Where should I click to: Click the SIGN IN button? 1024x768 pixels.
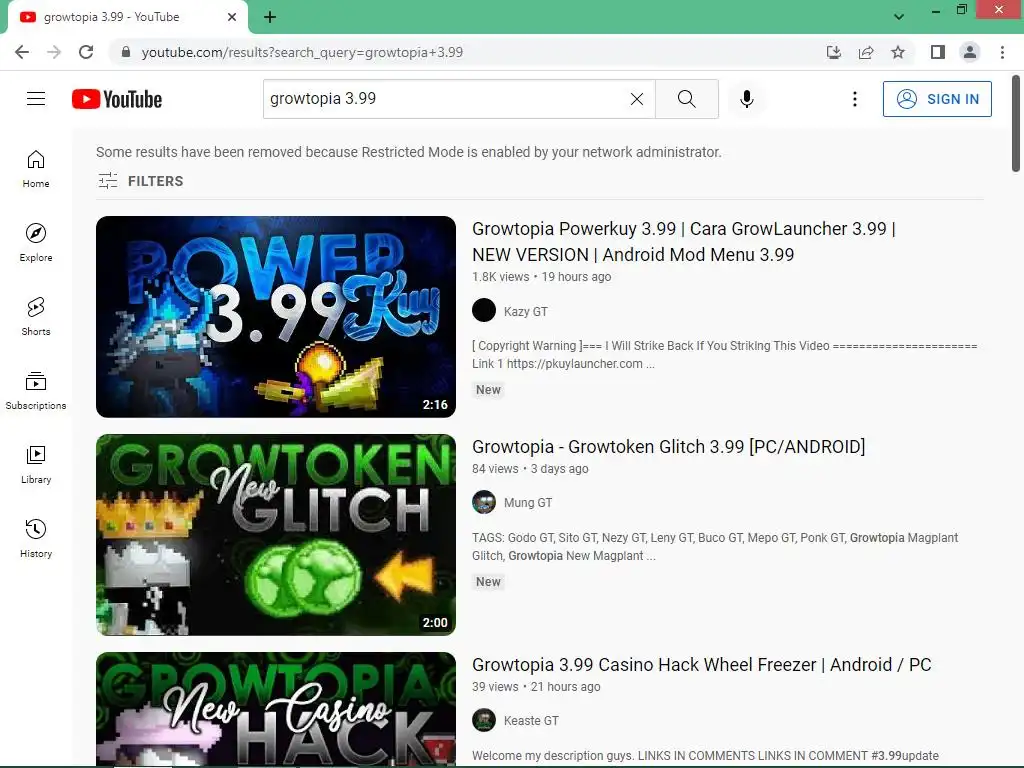coord(937,99)
